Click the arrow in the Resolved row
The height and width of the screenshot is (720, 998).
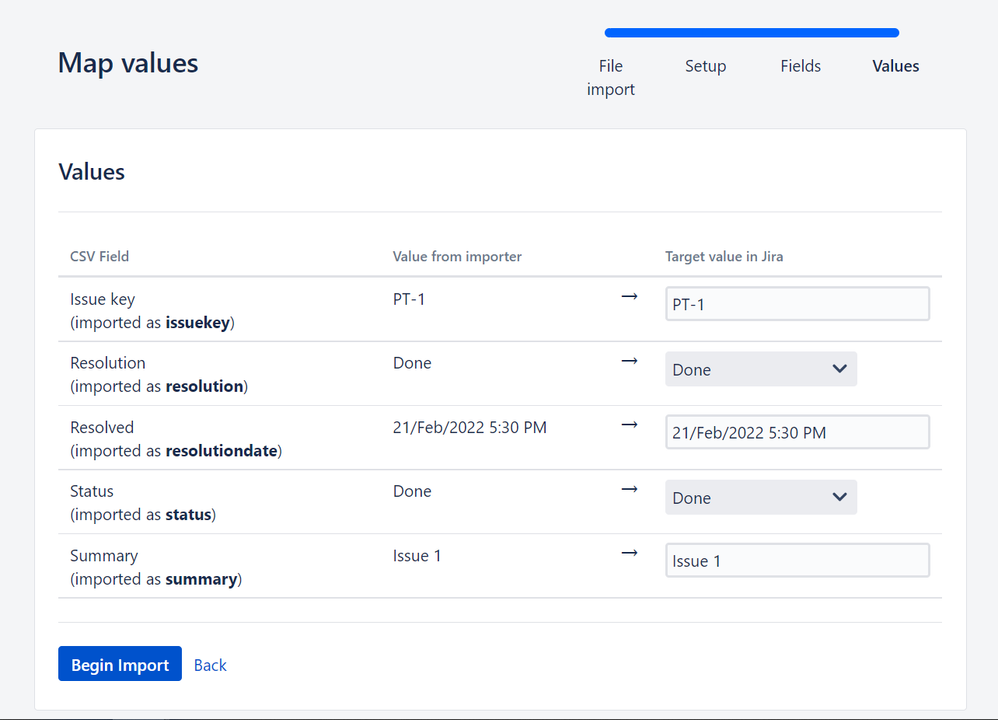click(x=629, y=425)
